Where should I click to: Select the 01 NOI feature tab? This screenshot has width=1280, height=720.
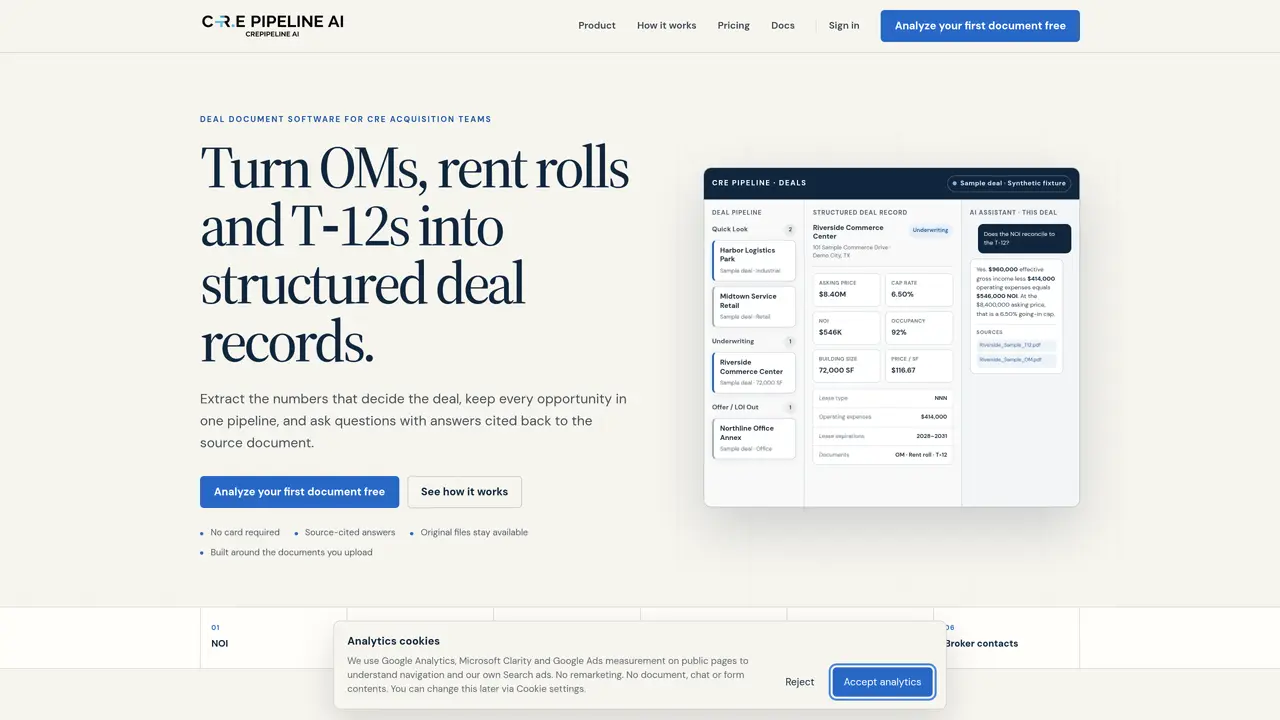[x=273, y=637]
